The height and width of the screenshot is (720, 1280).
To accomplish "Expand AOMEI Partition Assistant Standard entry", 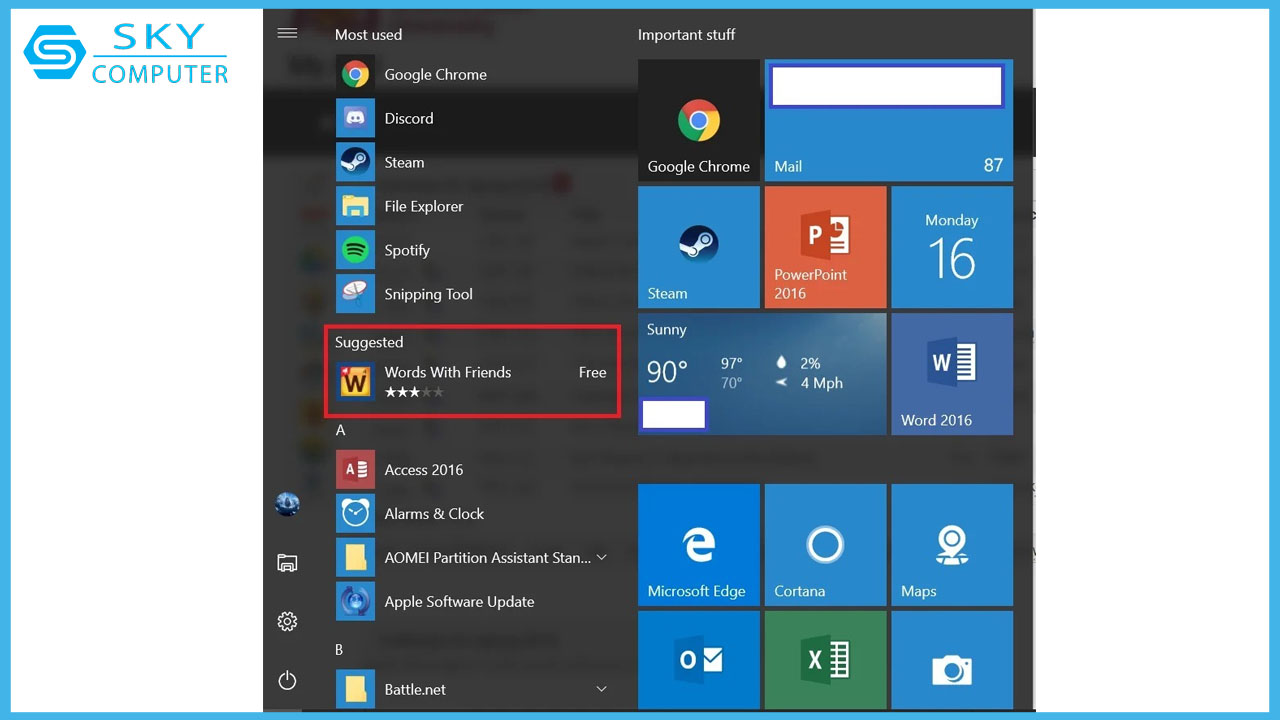I will click(601, 557).
